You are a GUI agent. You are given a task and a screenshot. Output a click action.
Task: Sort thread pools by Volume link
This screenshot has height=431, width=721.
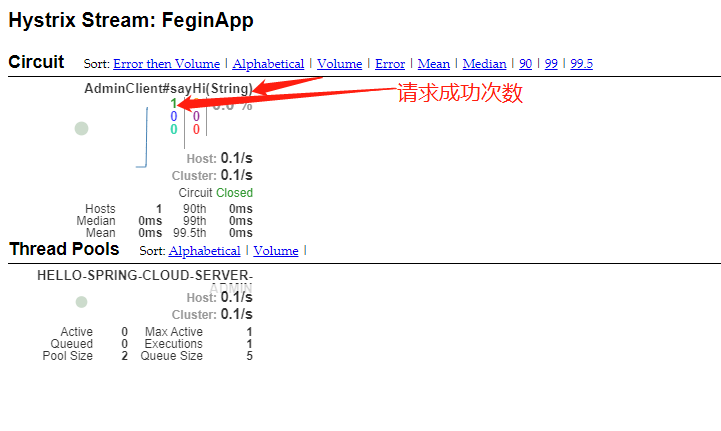tap(276, 251)
